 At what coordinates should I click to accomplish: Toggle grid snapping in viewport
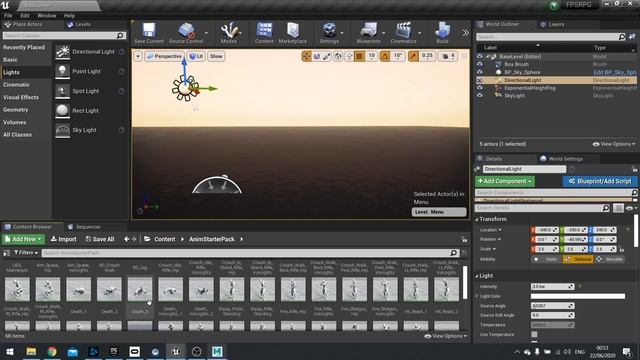pyautogui.click(x=360, y=56)
